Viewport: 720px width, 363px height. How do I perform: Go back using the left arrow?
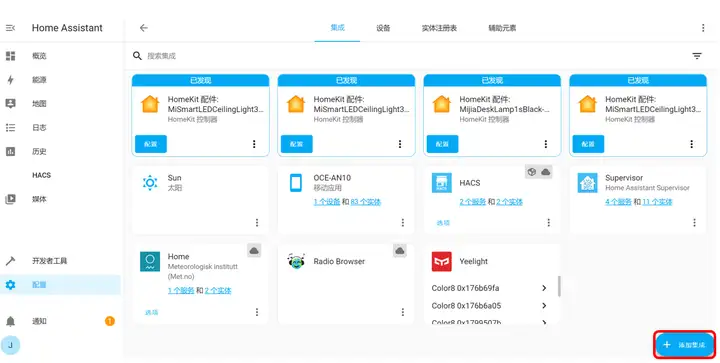(144, 28)
